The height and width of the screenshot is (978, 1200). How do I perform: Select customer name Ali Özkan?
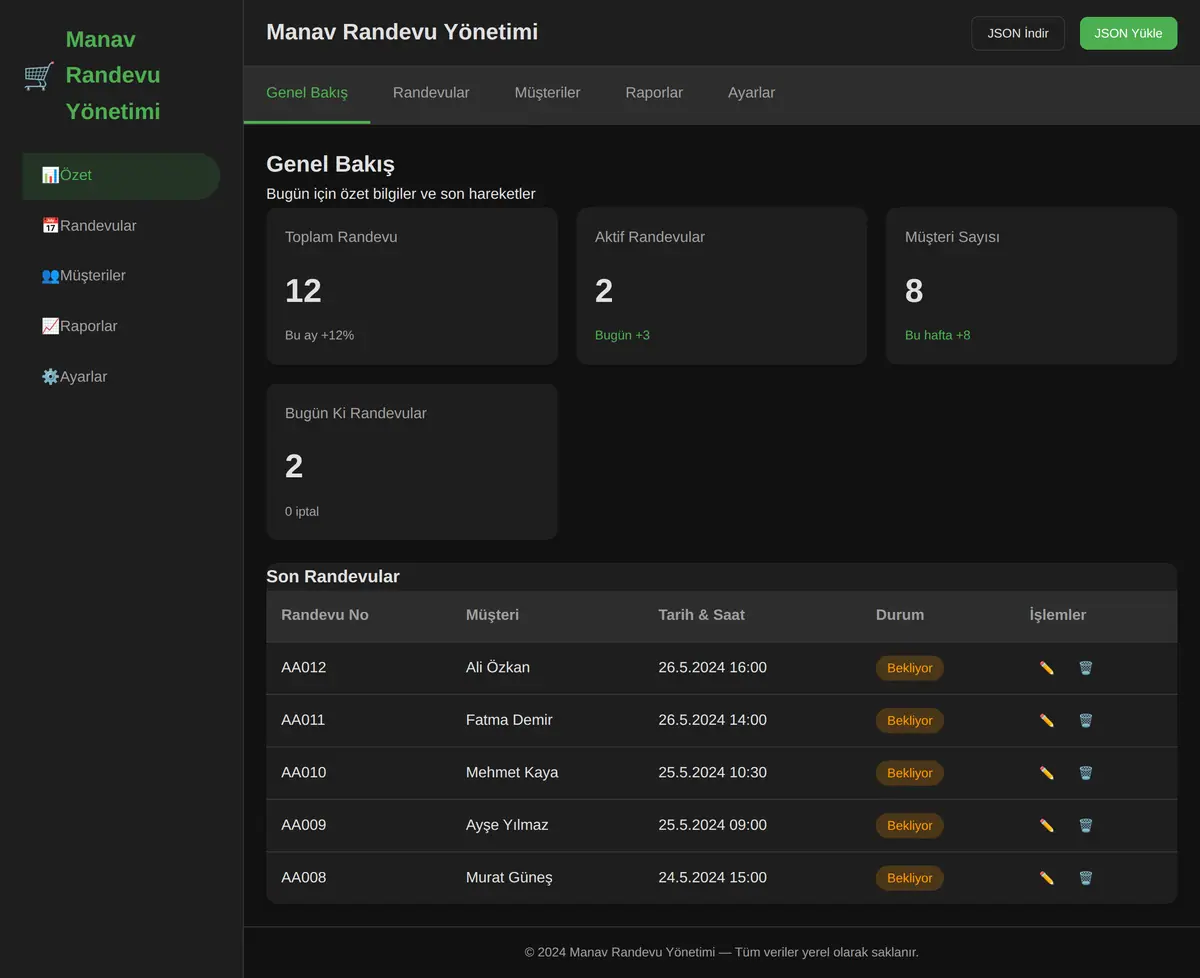(498, 667)
